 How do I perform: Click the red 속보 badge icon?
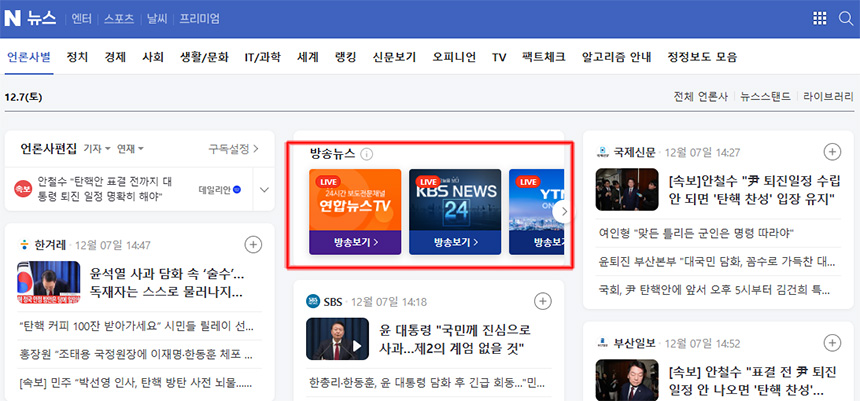point(23,189)
